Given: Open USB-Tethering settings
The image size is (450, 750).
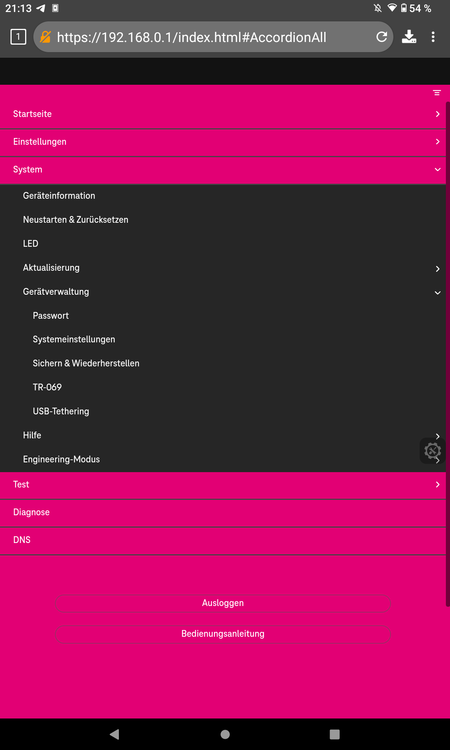Looking at the screenshot, I should tap(61, 411).
